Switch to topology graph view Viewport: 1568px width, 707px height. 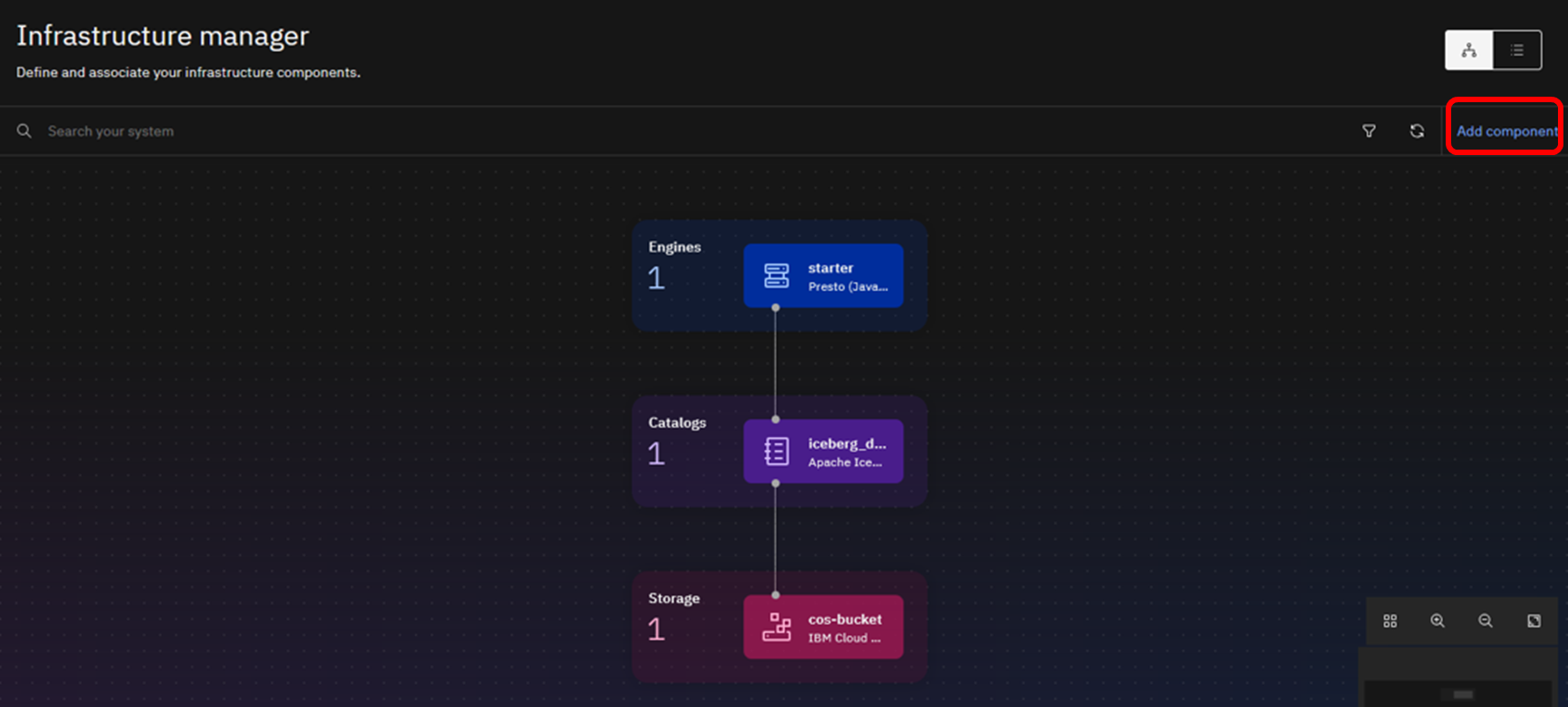1469,50
